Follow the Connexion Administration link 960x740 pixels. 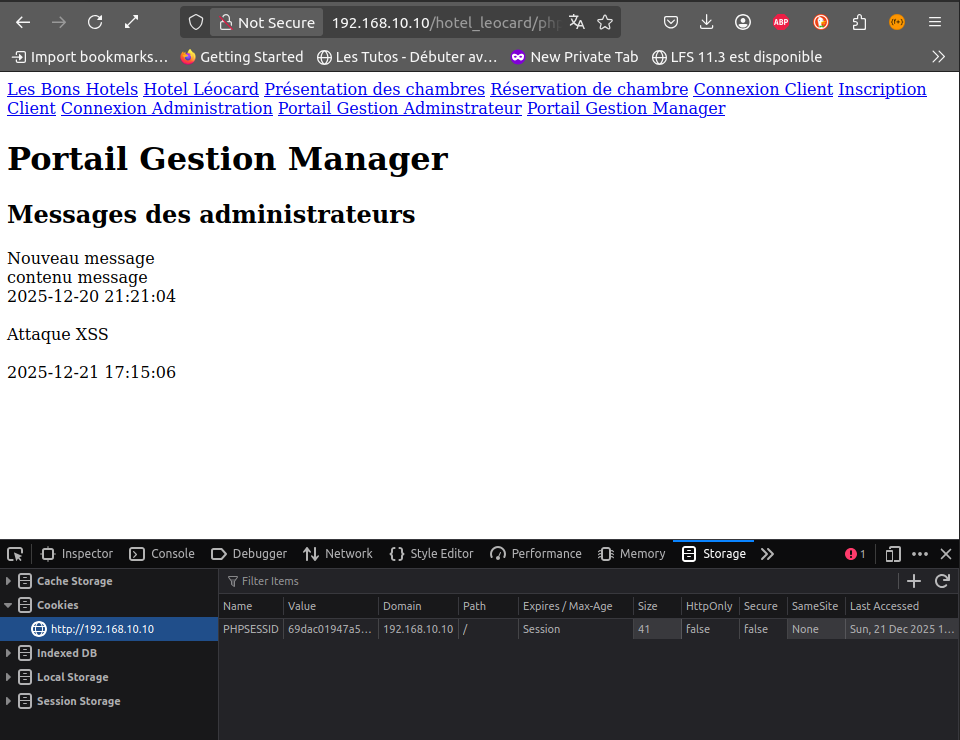pos(166,108)
